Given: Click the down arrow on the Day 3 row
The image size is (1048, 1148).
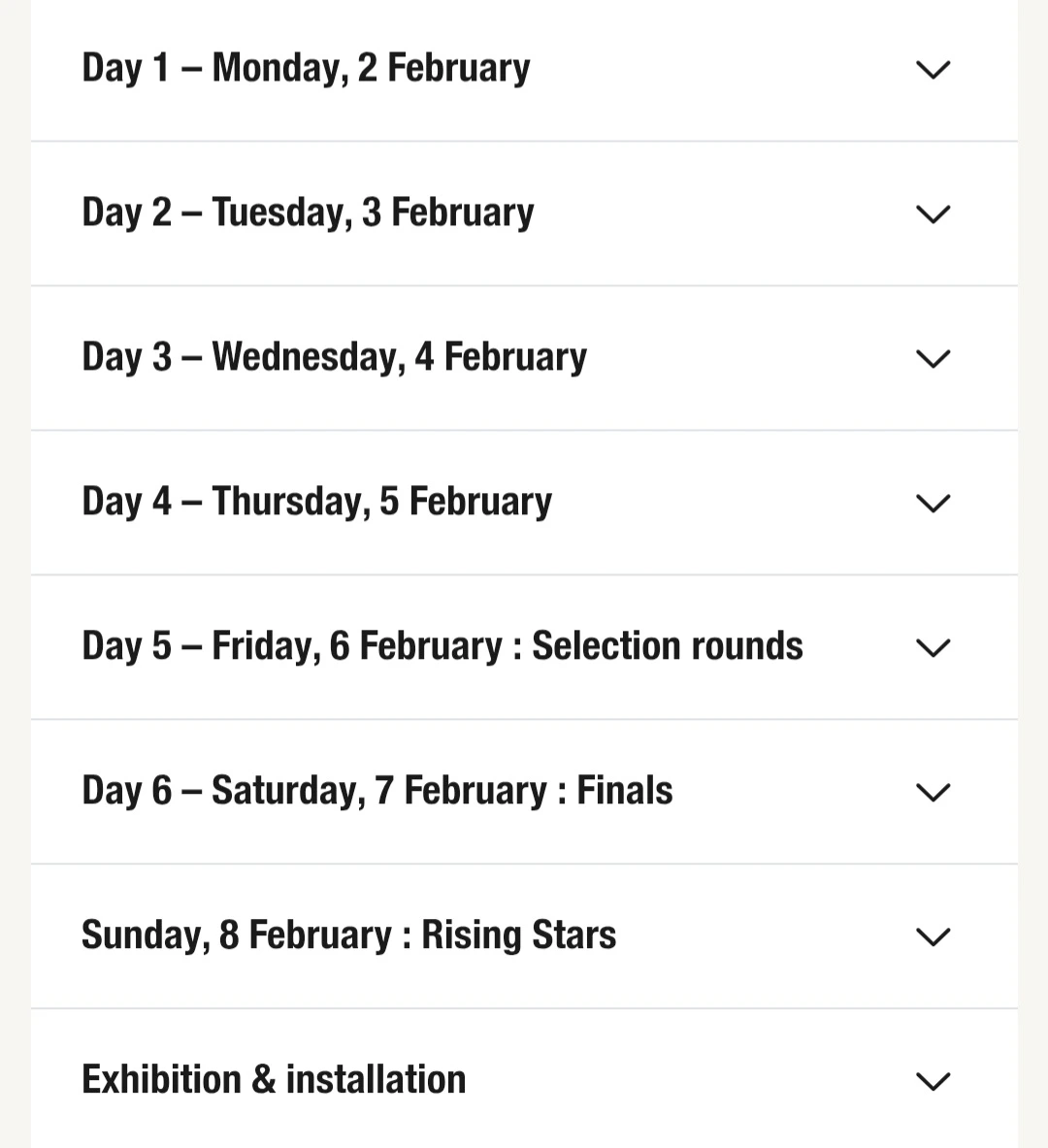Looking at the screenshot, I should click(933, 359).
